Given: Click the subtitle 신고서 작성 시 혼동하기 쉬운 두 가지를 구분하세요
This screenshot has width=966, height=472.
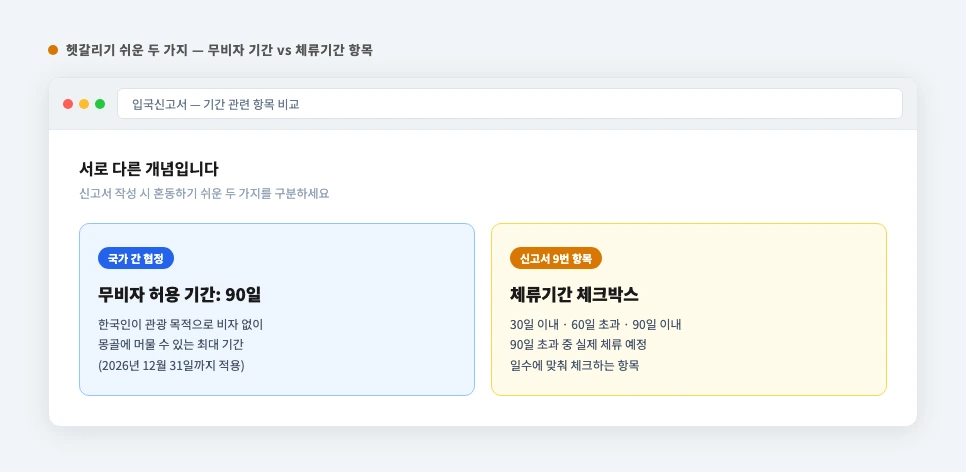Looking at the screenshot, I should pyautogui.click(x=204, y=193).
